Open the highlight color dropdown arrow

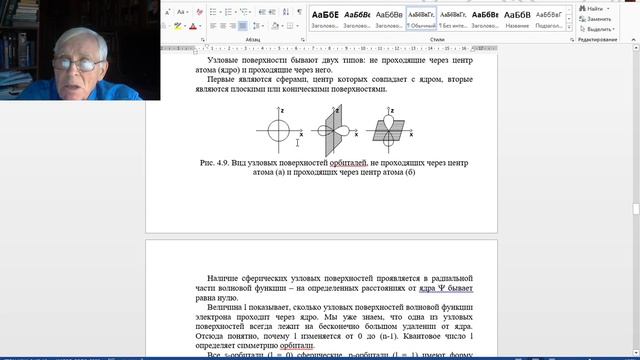(x=185, y=27)
